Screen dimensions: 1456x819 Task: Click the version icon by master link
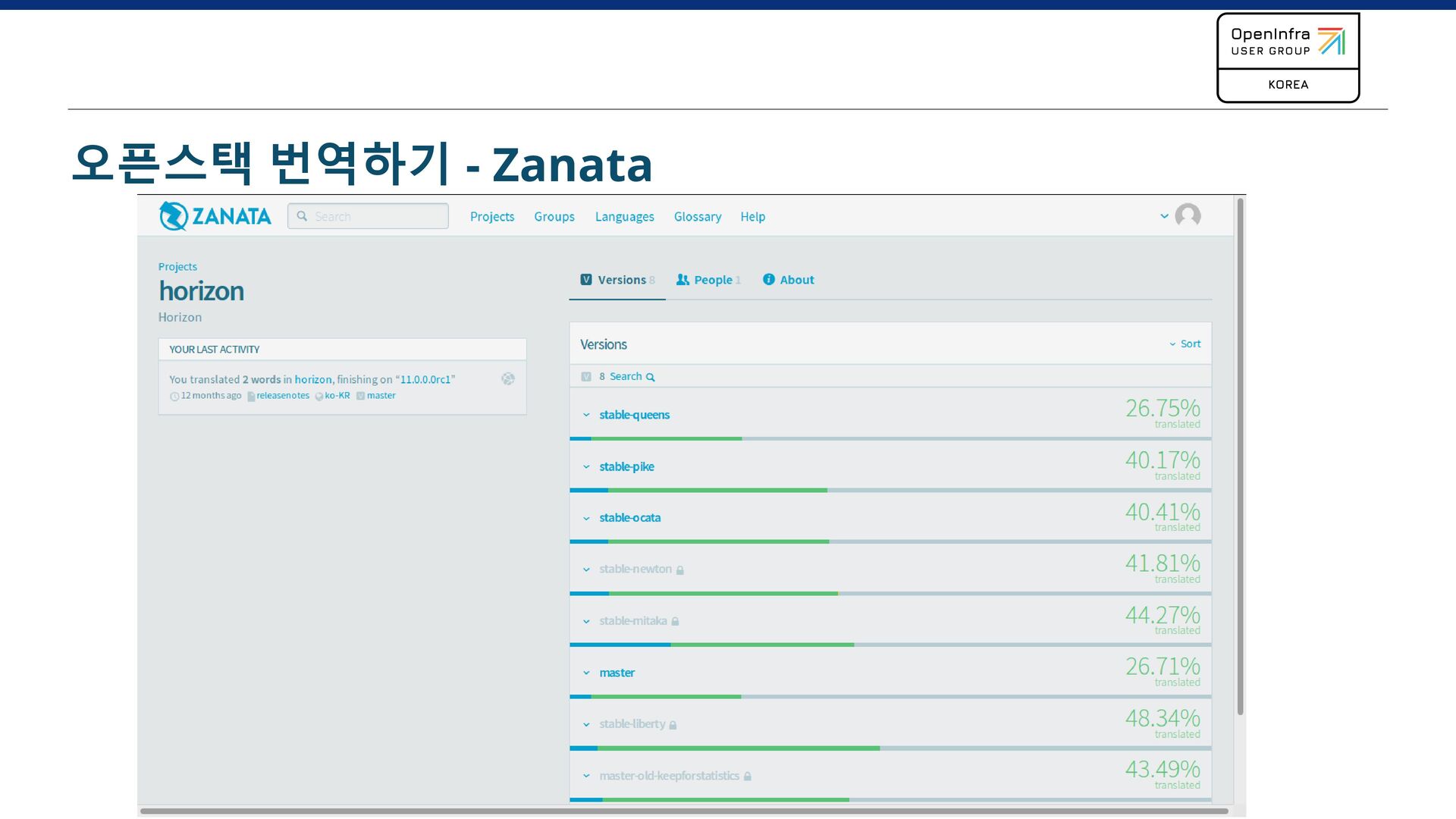tap(361, 396)
